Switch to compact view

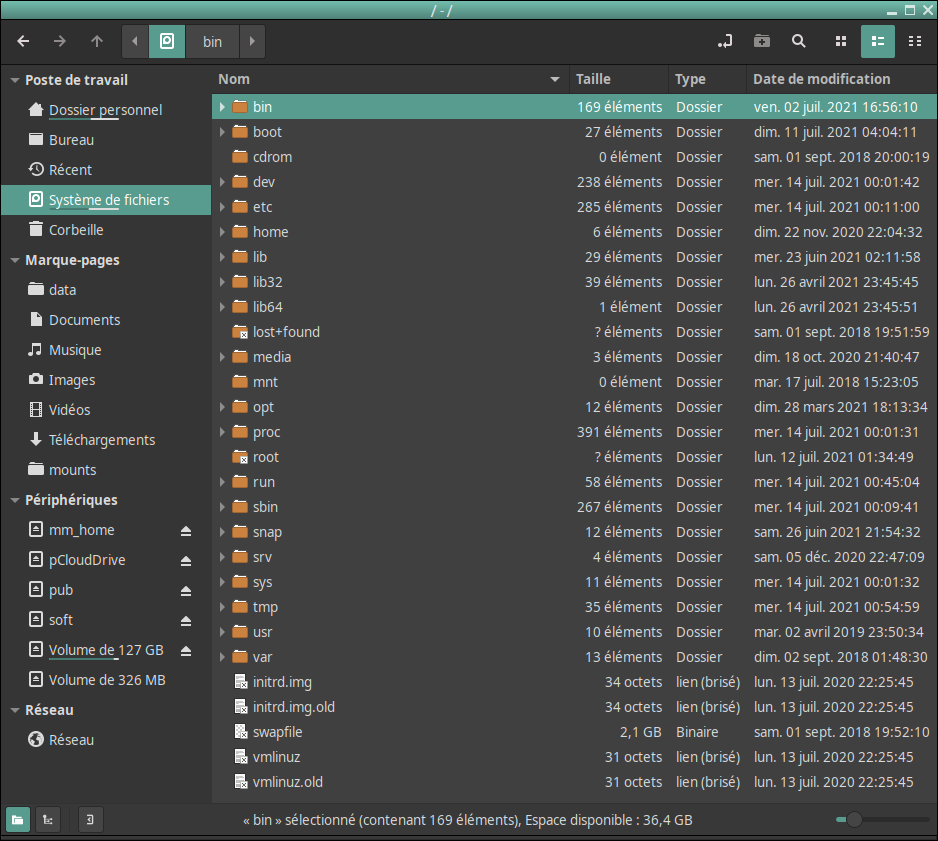click(x=915, y=41)
